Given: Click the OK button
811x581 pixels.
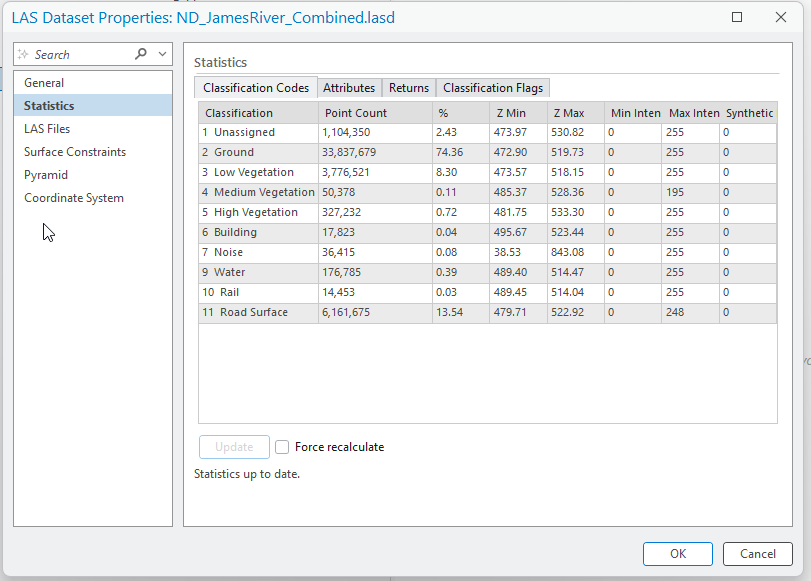Looking at the screenshot, I should [677, 554].
